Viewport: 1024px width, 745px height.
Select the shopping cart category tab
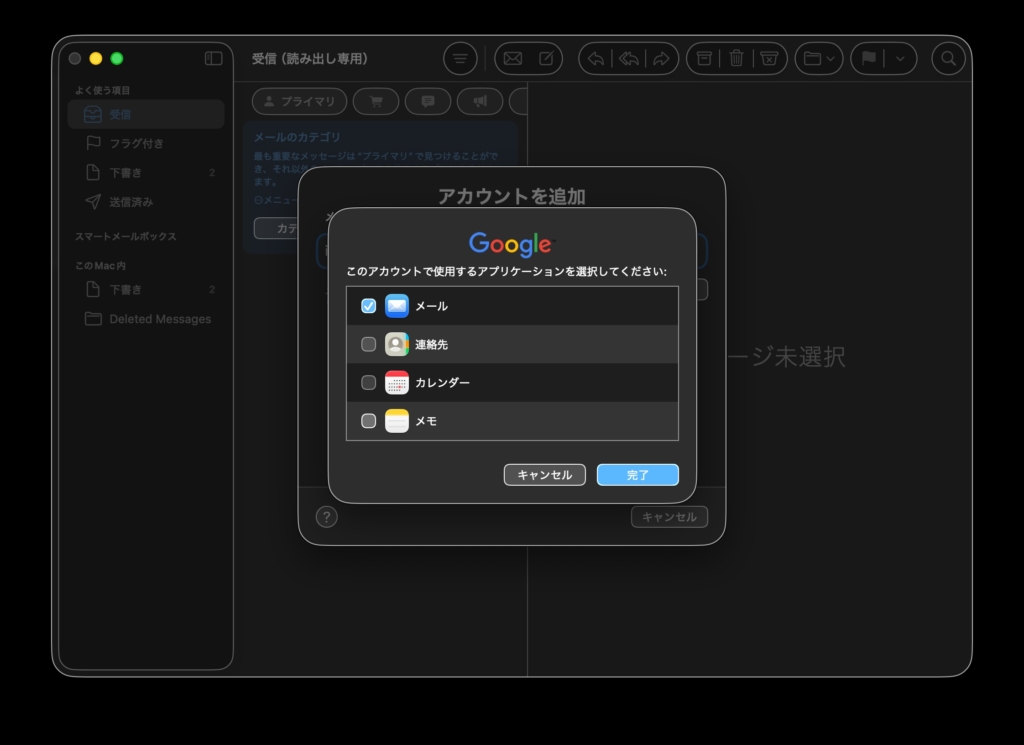point(376,101)
